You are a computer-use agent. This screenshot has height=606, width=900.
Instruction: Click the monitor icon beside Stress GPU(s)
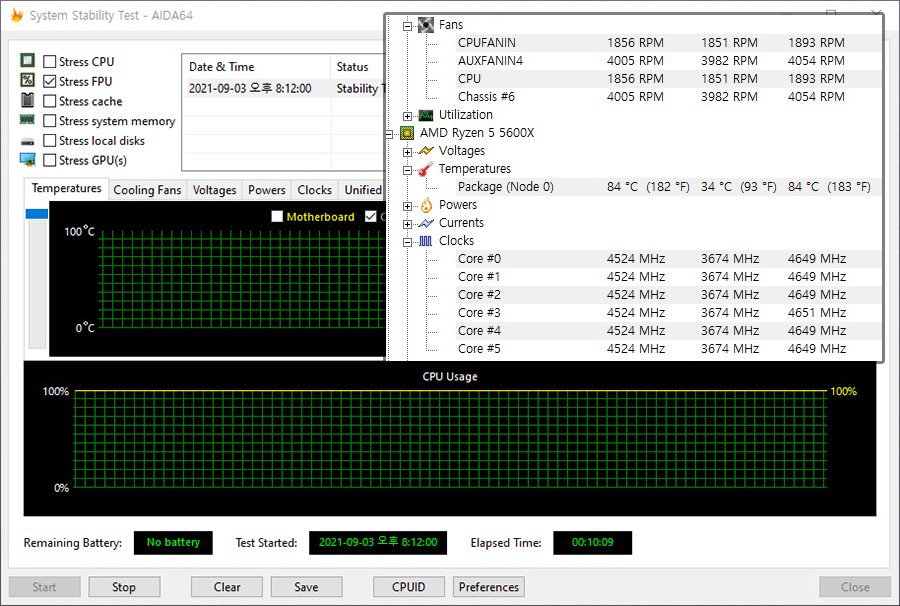(28, 160)
